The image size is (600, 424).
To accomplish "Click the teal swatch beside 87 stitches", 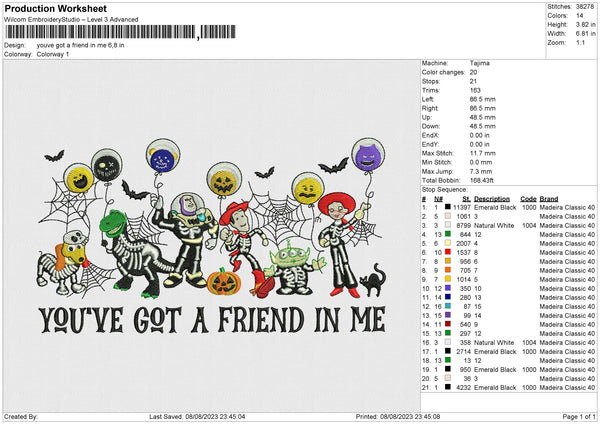I will coord(447,306).
